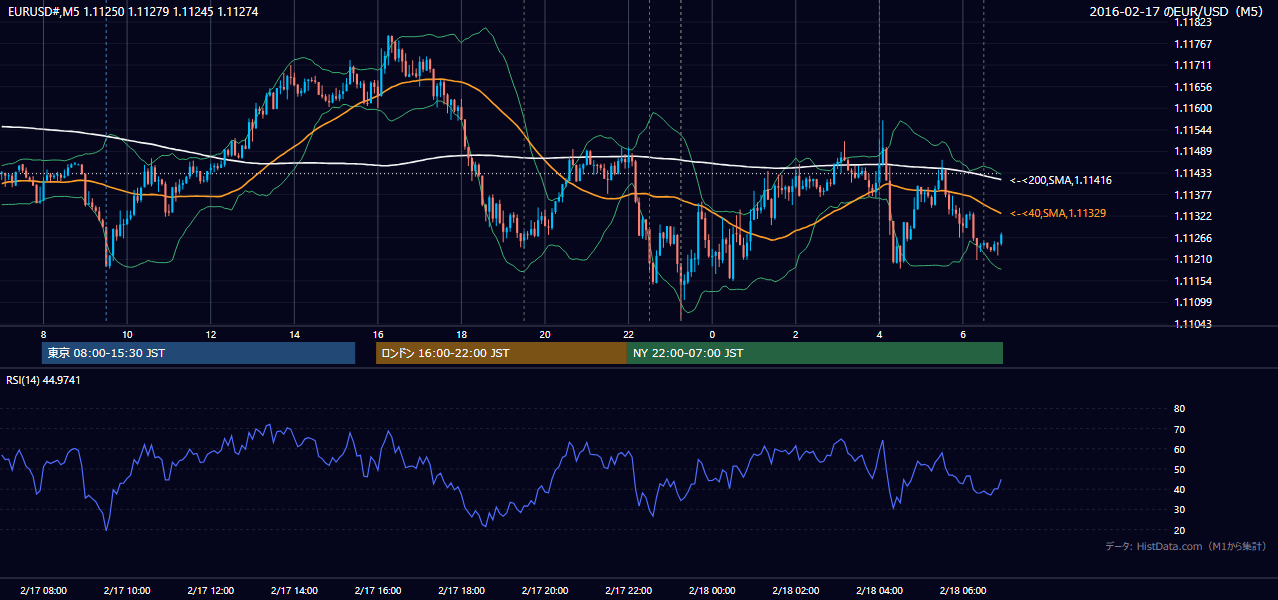The width and height of the screenshot is (1278, 600).
Task: Click the 2/17 14:00 date label
Action: pos(294,590)
